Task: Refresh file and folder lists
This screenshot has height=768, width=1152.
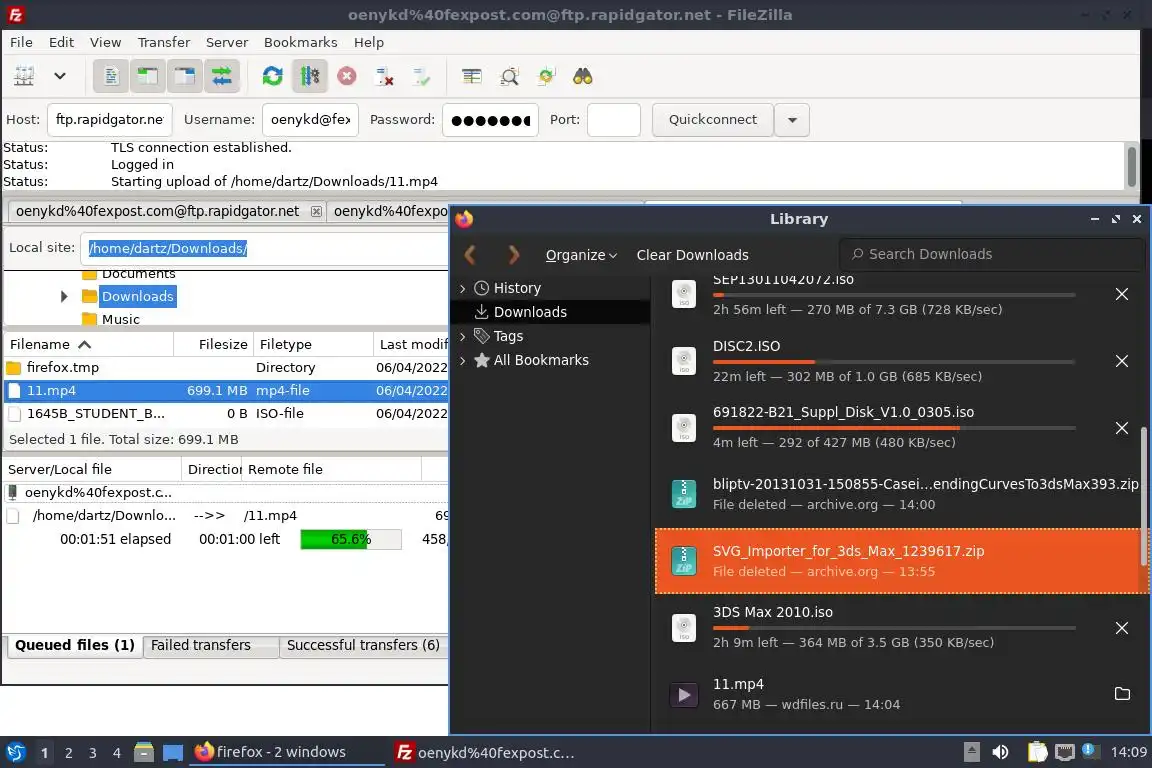Action: 273,76
